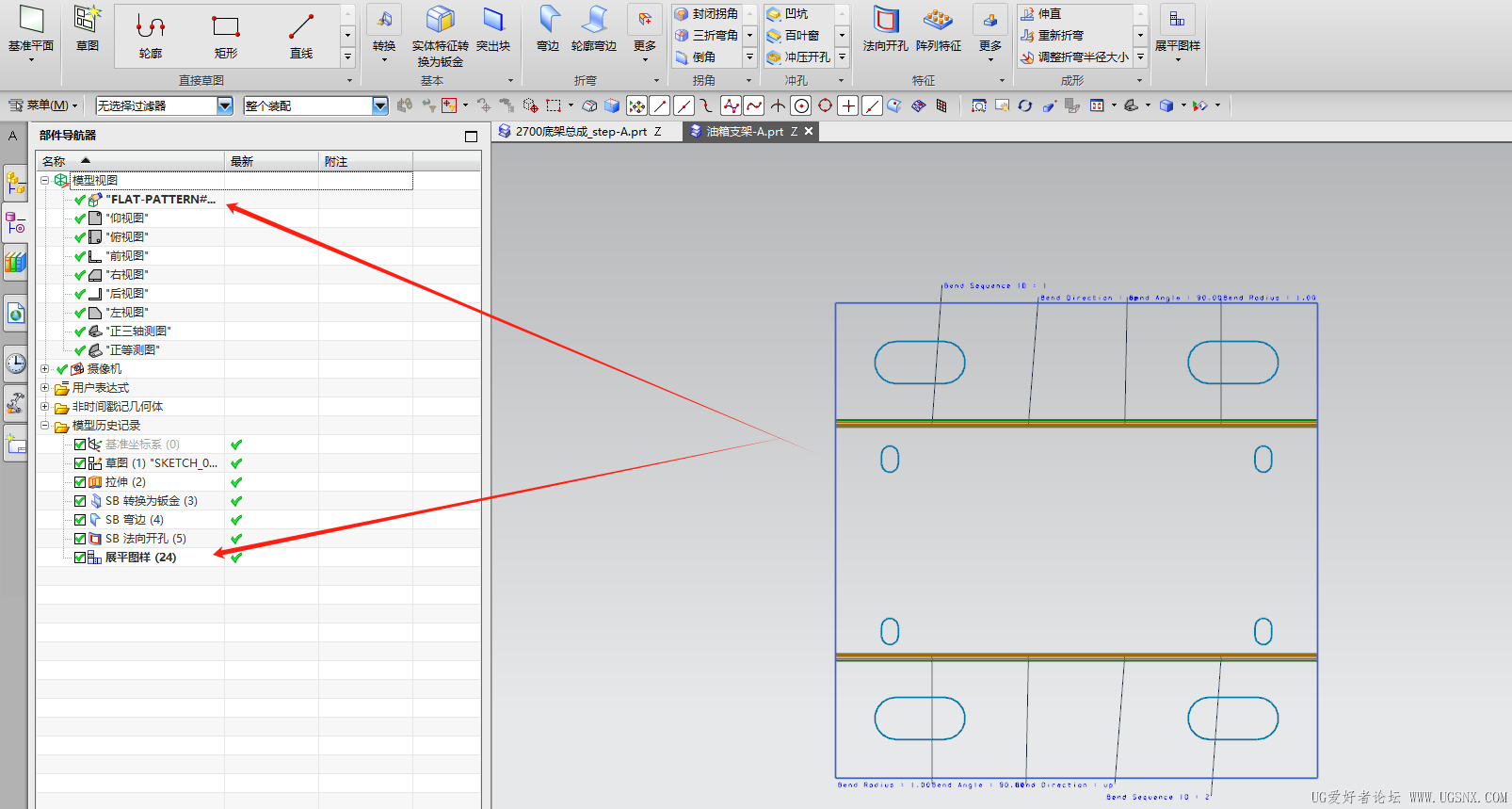
Task: Toggle the SB 法向开孔 (5) checkbox
Action: pyautogui.click(x=80, y=539)
